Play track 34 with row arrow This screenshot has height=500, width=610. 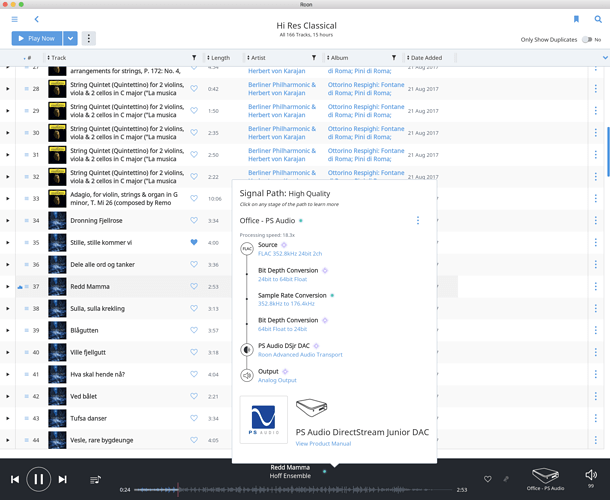7,221
